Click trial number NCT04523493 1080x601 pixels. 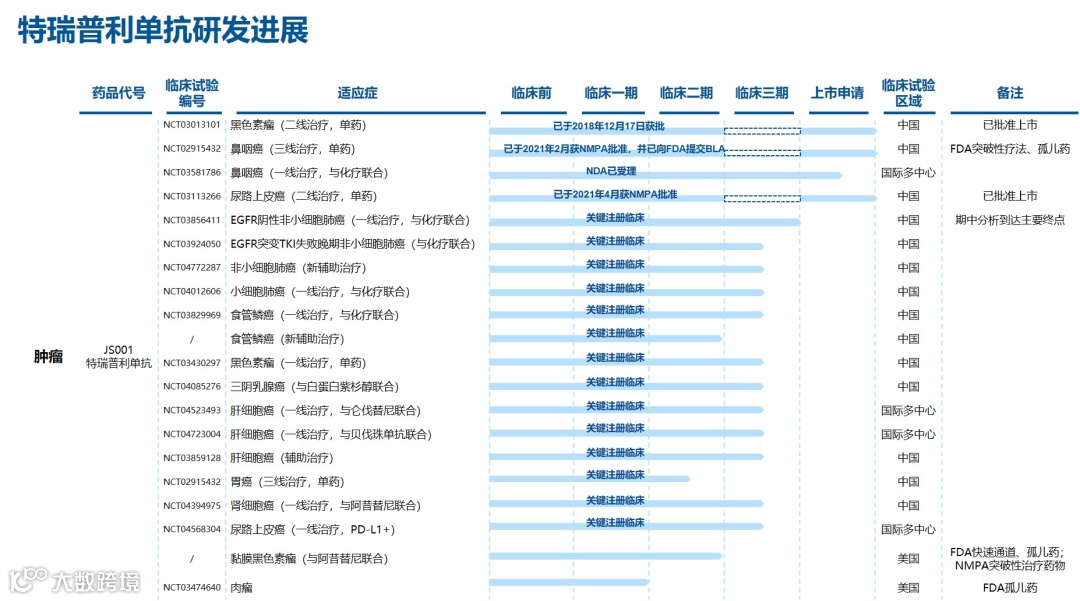tap(192, 410)
